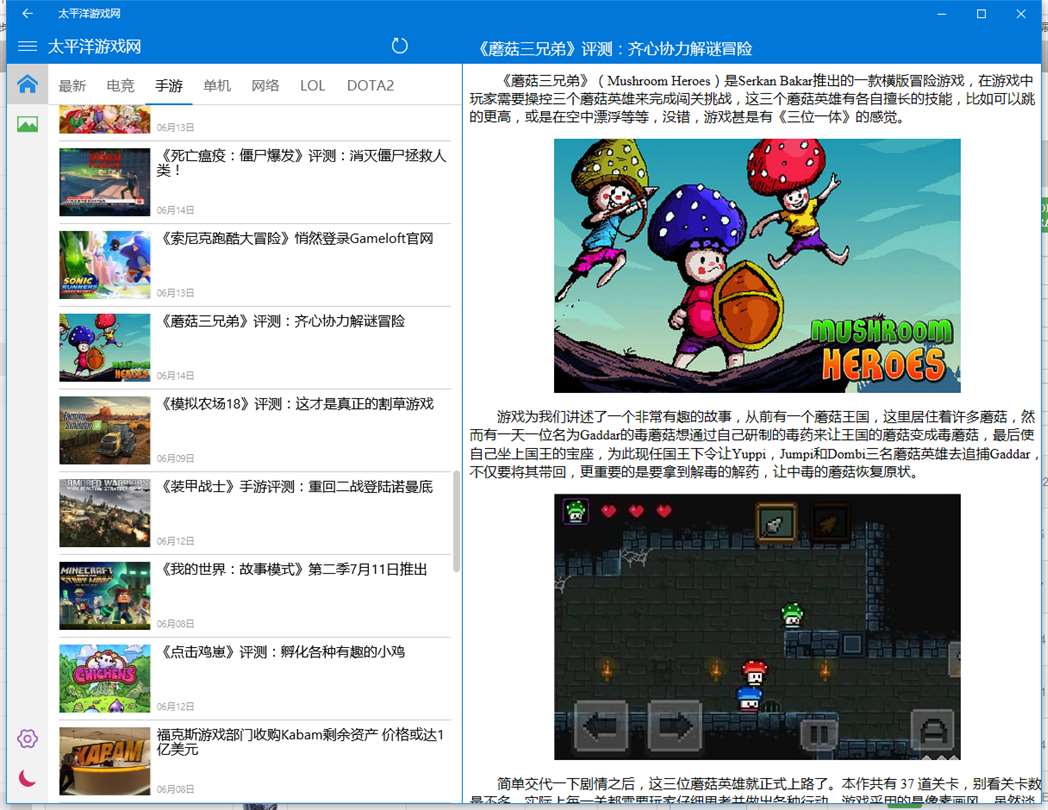The height and width of the screenshot is (810, 1048).
Task: Open the picture gallery sidebar icon
Action: coord(27,124)
